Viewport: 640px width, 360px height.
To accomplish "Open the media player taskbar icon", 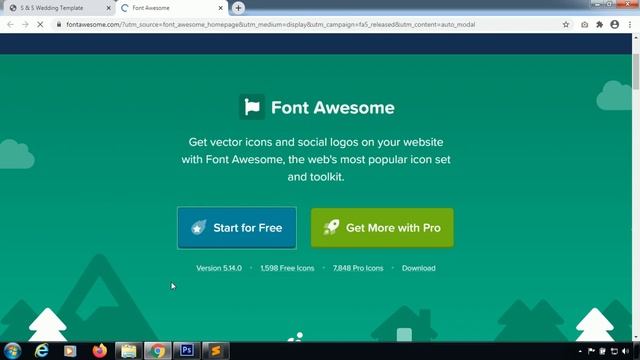I will (70, 351).
